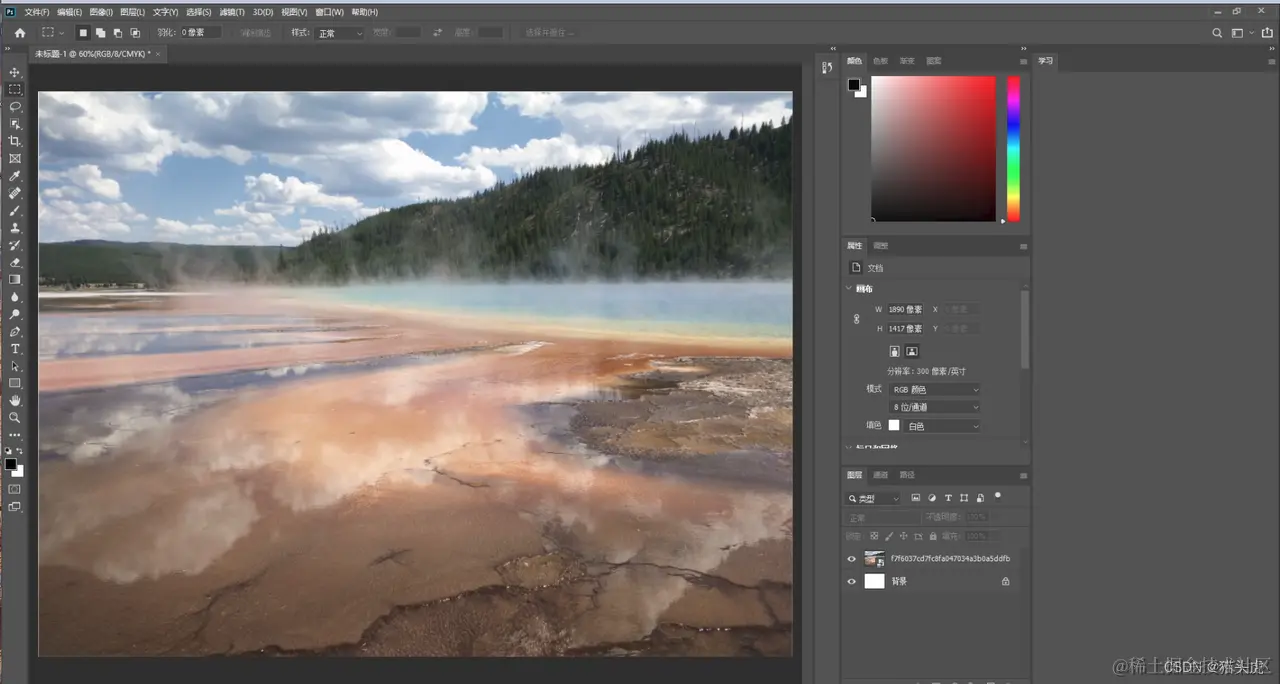The height and width of the screenshot is (684, 1280).
Task: Toggle Quick Mask mode
Action: (15, 489)
